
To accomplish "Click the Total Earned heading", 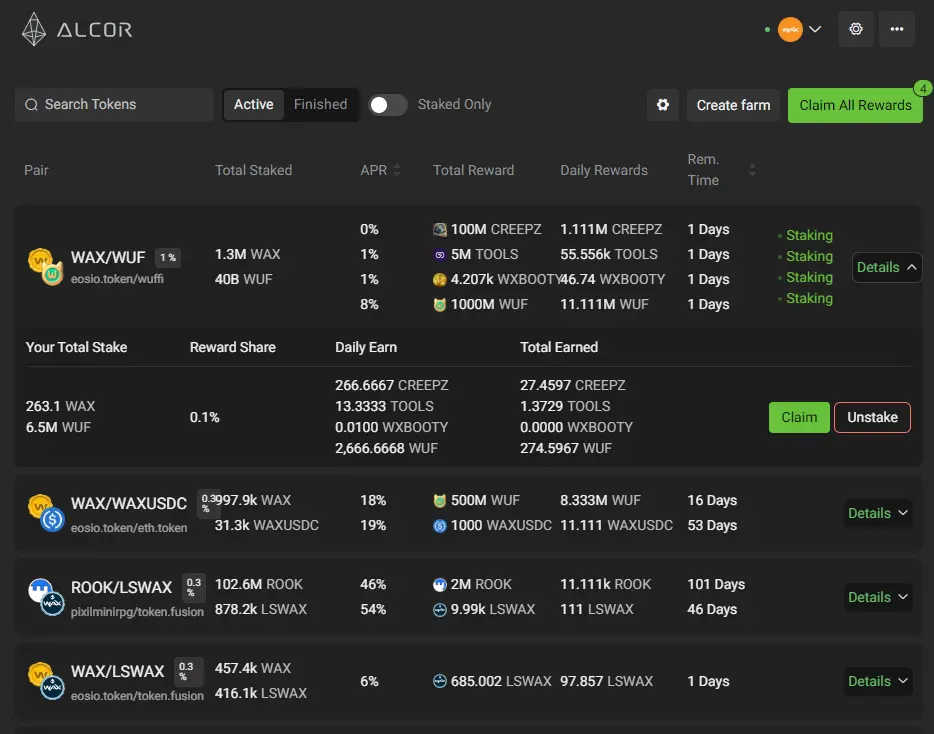I will pyautogui.click(x=559, y=347).
